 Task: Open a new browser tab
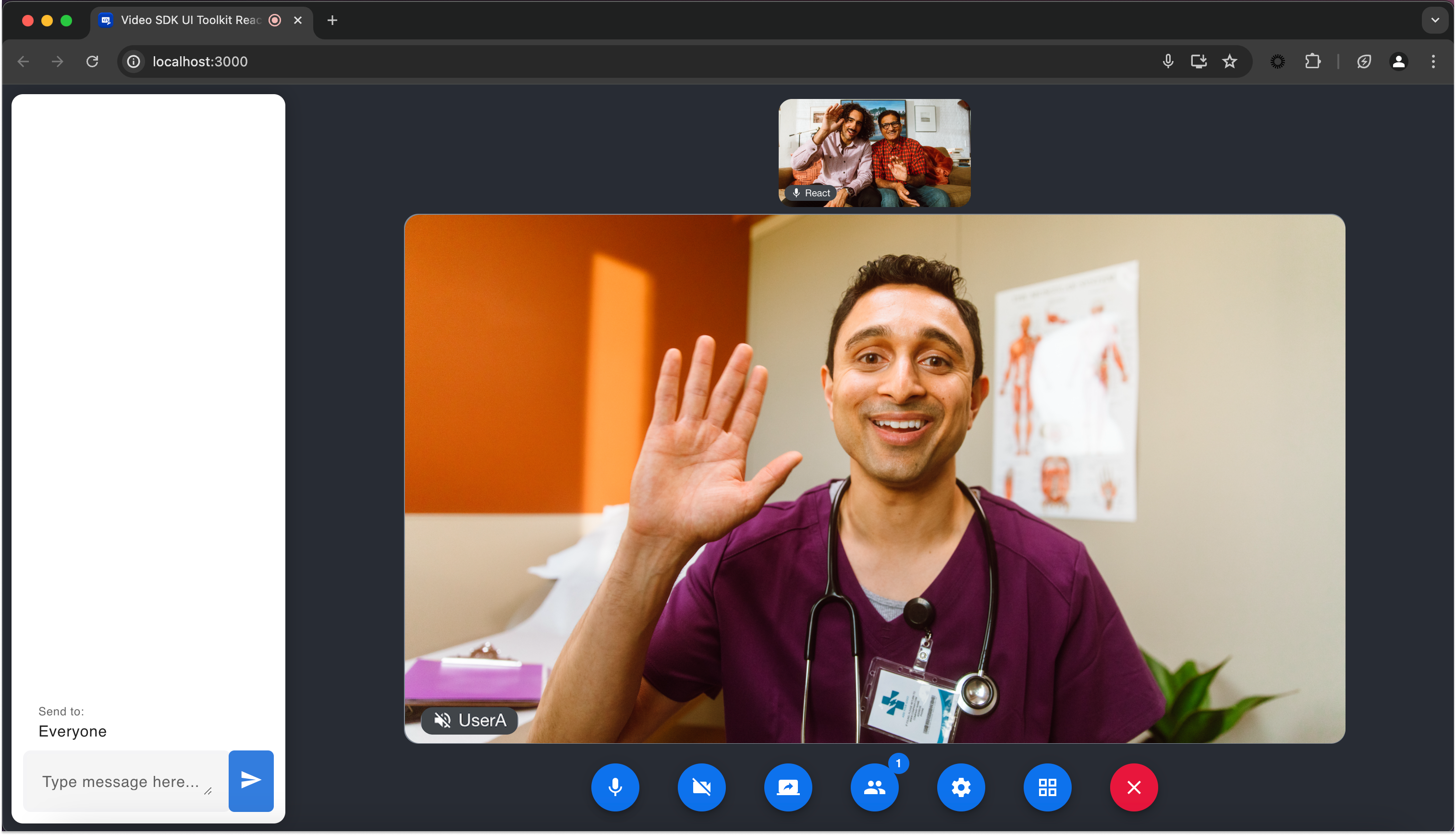click(x=332, y=20)
